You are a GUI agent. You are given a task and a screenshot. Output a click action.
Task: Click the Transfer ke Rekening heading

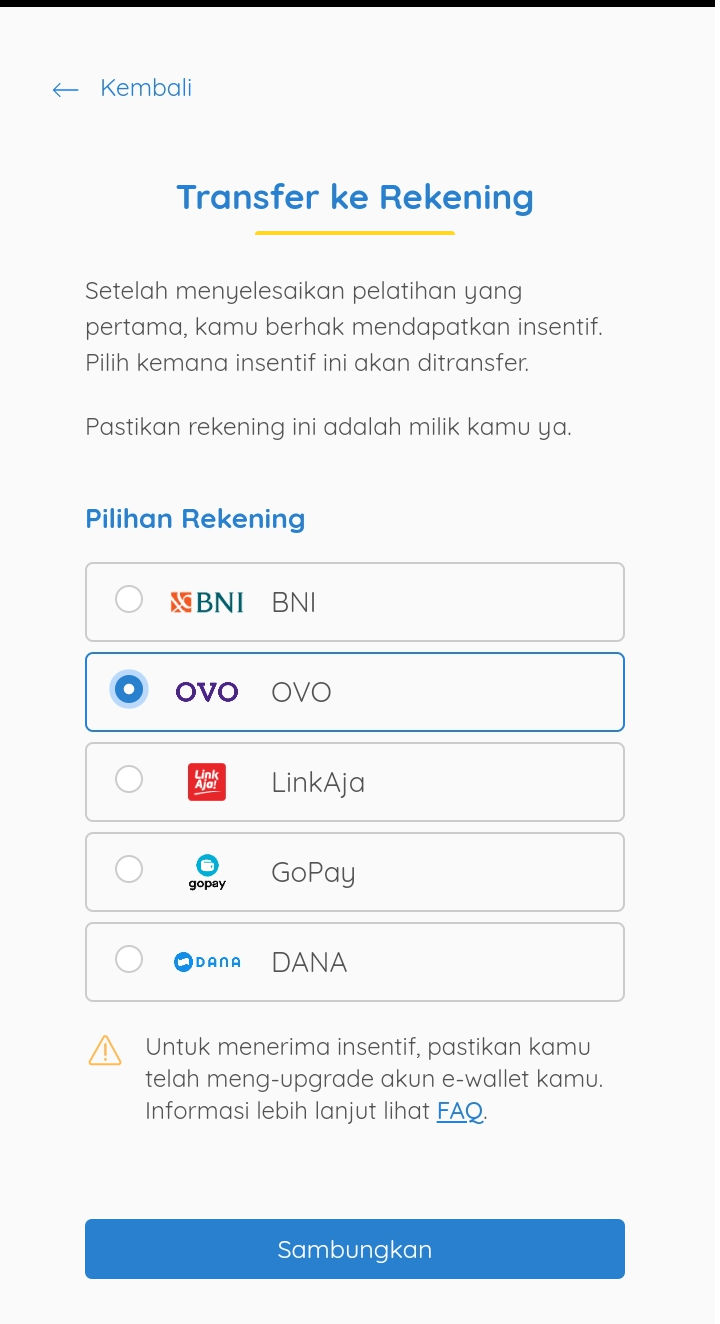point(355,197)
